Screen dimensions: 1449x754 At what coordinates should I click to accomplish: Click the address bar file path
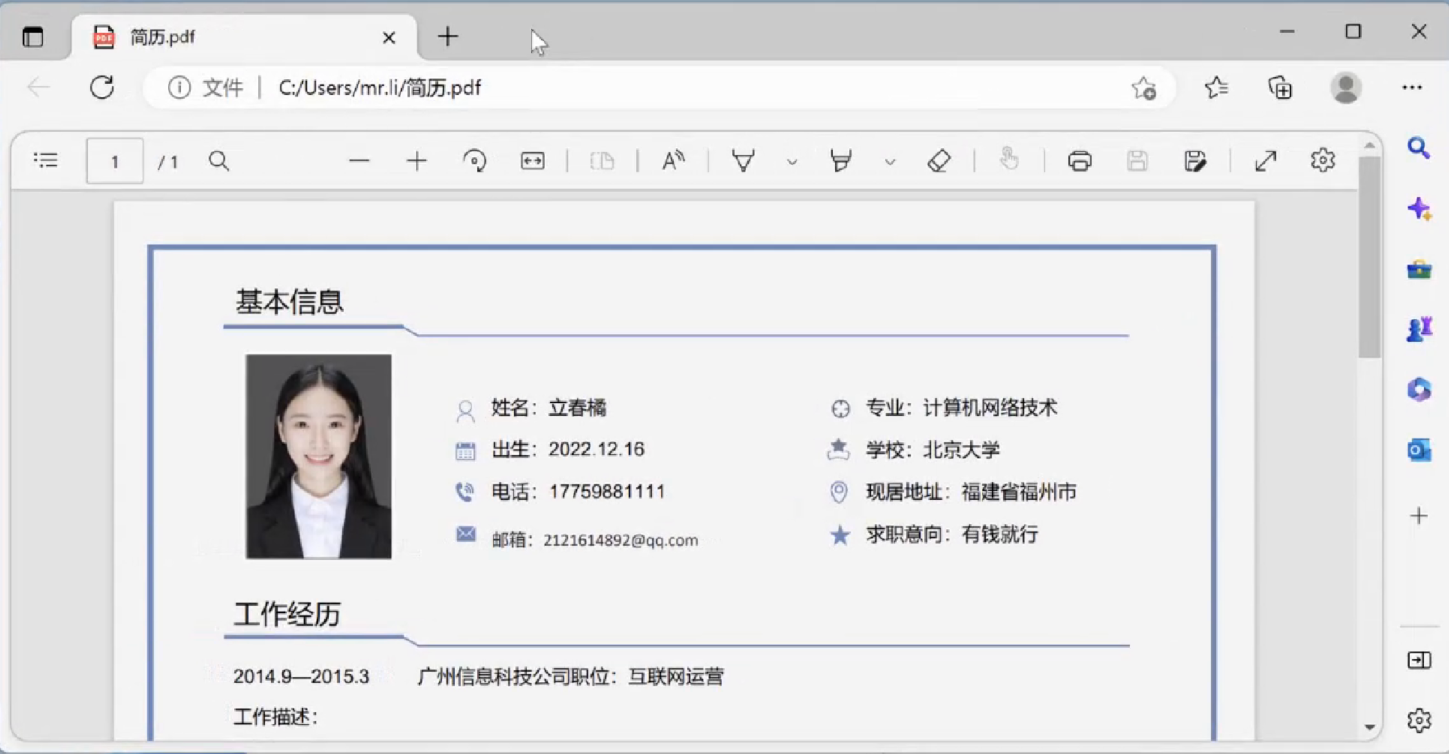tap(380, 88)
